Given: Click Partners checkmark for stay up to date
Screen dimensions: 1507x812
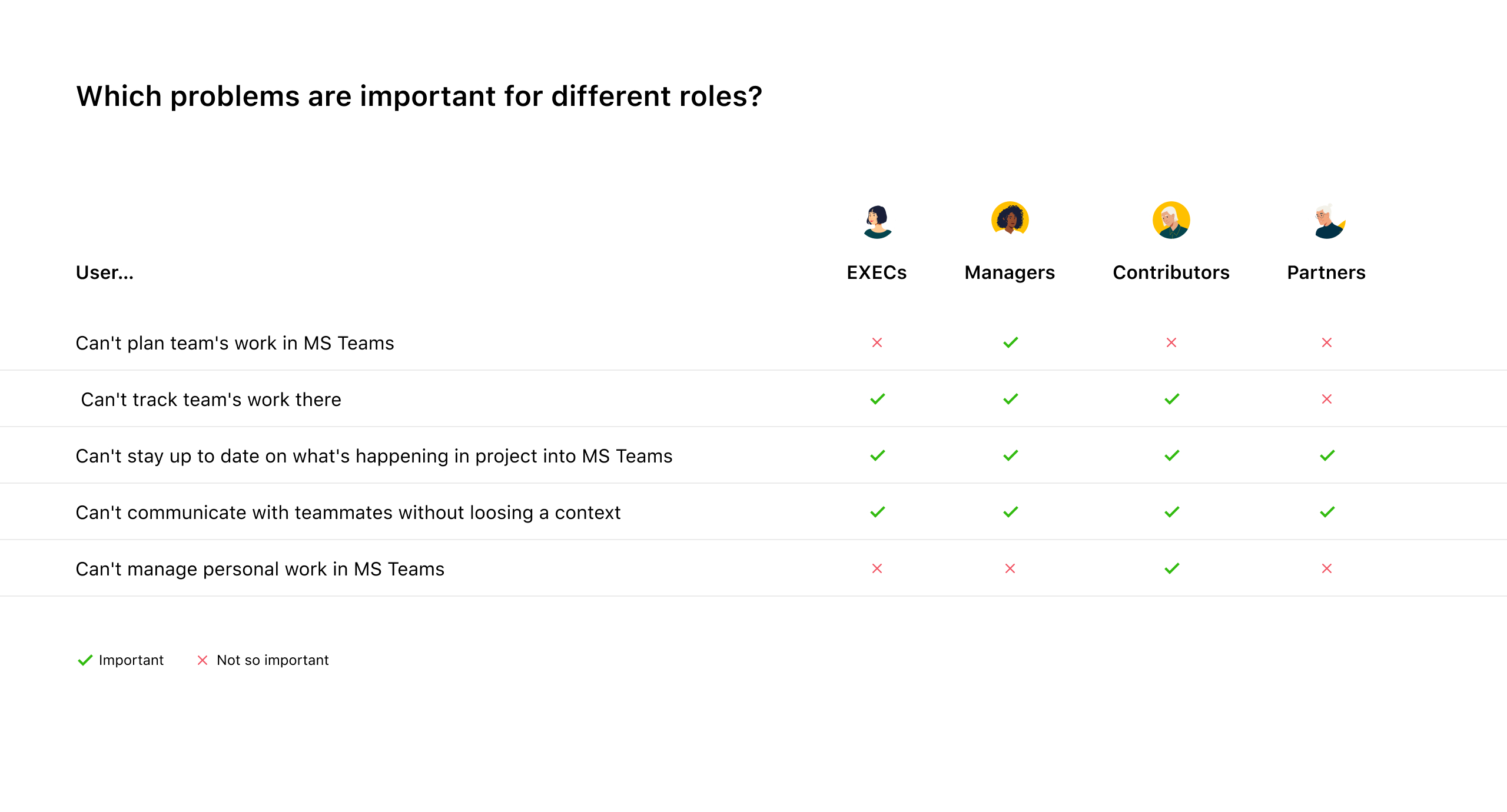Looking at the screenshot, I should point(1327,455).
